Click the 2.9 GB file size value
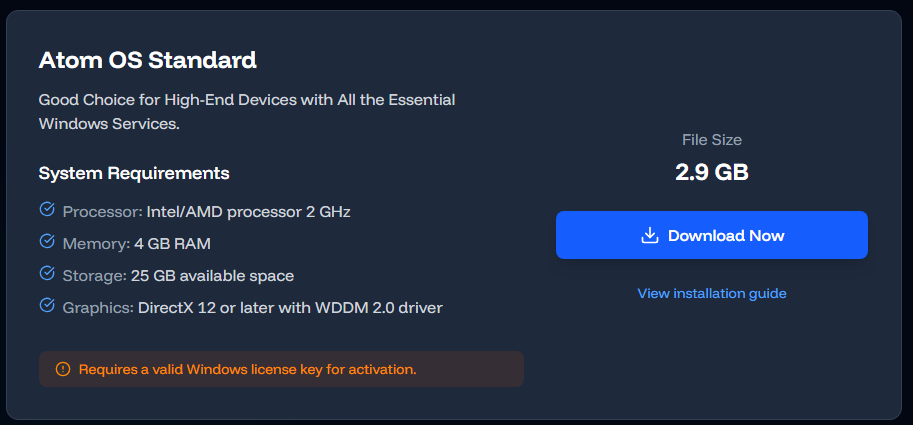The width and height of the screenshot is (913, 425). (x=712, y=172)
